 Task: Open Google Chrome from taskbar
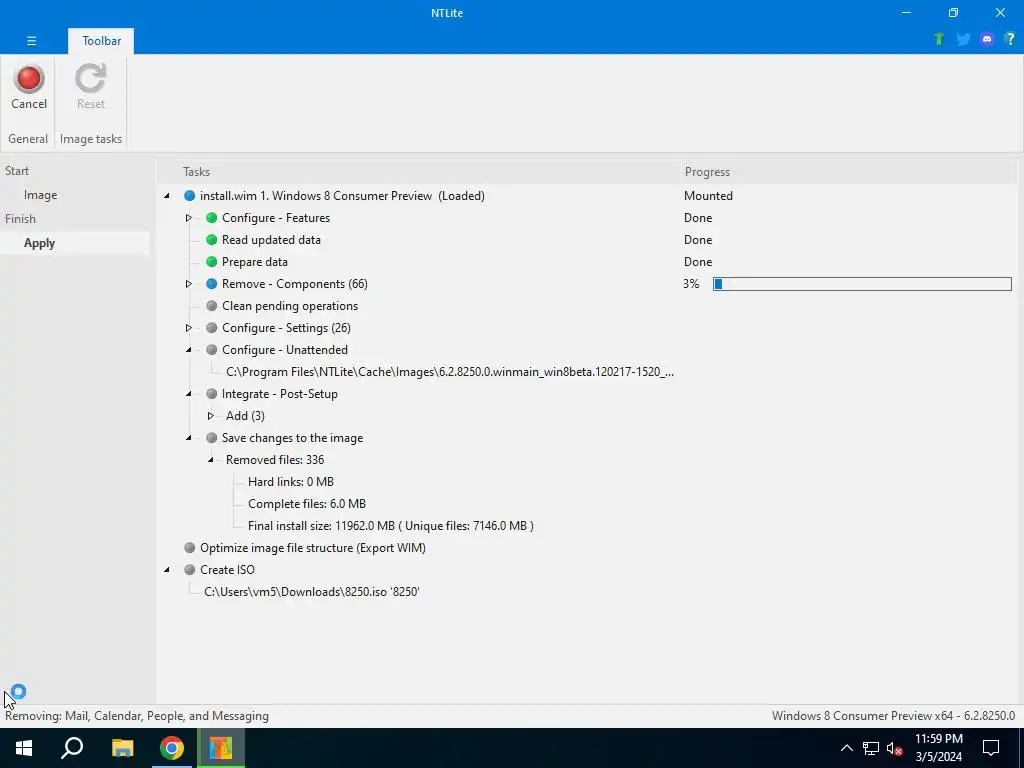[x=172, y=748]
